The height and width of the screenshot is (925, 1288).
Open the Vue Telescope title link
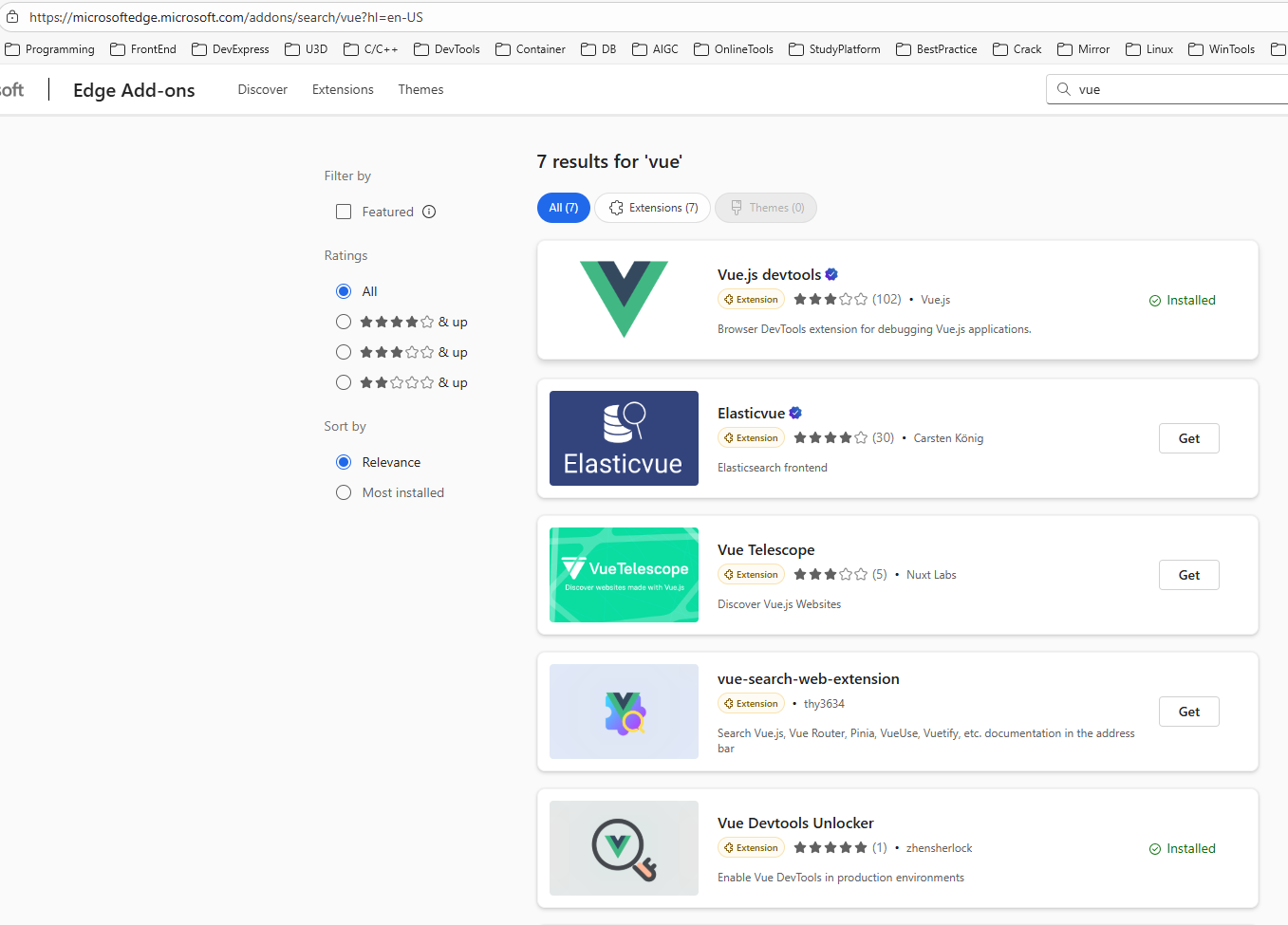point(766,549)
